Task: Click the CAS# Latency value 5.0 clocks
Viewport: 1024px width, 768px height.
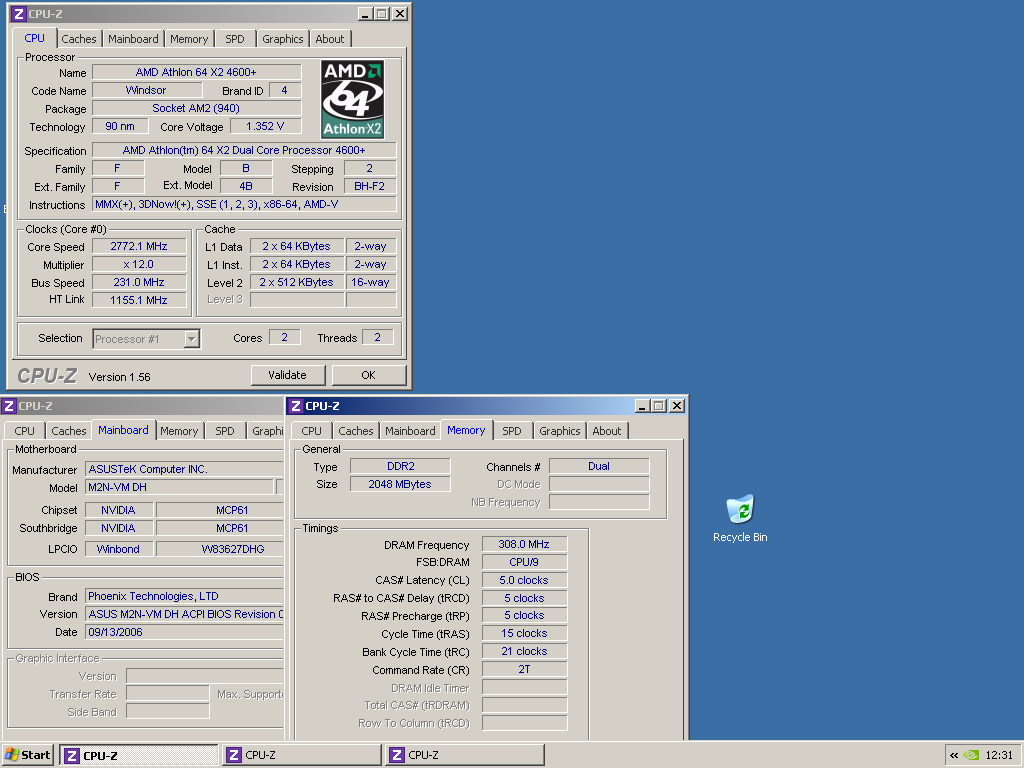Action: pos(524,580)
